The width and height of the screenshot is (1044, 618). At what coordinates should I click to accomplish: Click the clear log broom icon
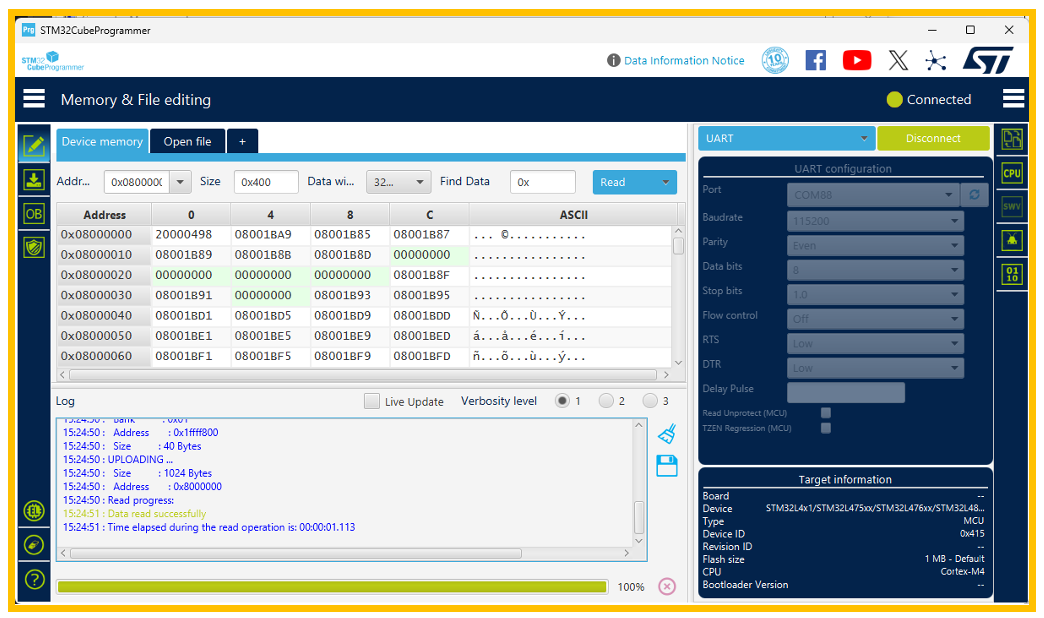(x=667, y=434)
